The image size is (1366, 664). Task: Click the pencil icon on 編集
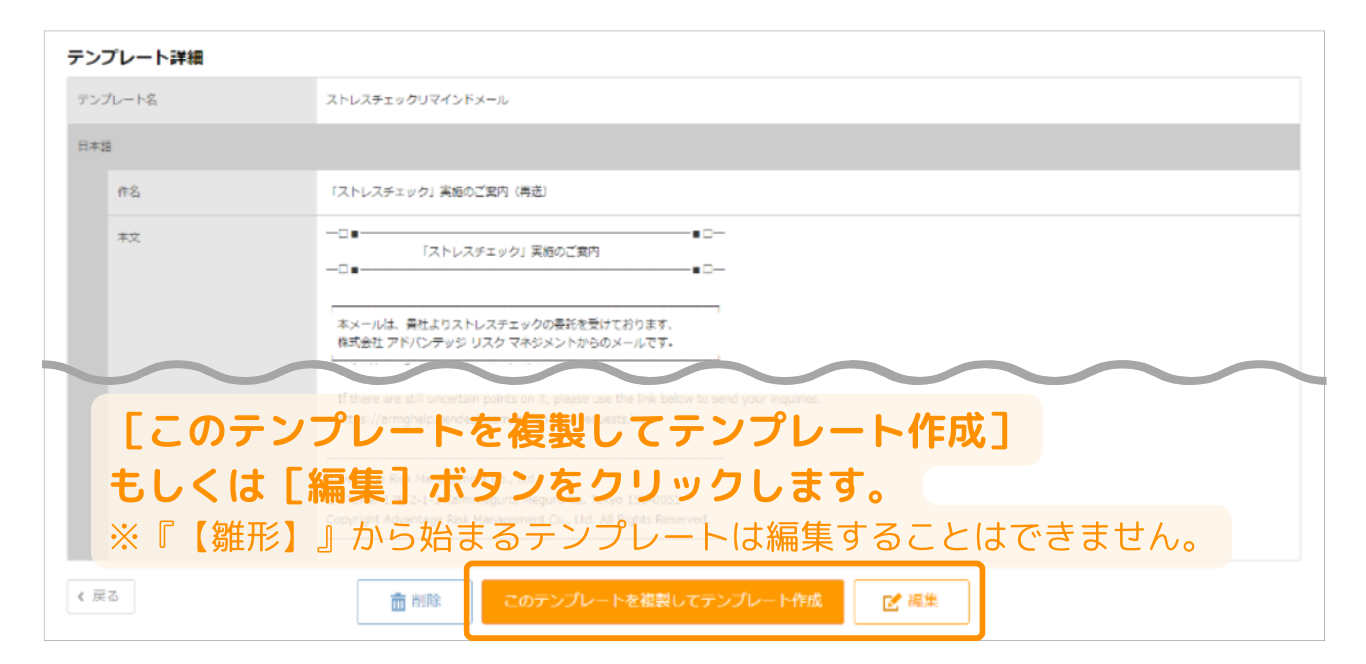pyautogui.click(x=891, y=602)
